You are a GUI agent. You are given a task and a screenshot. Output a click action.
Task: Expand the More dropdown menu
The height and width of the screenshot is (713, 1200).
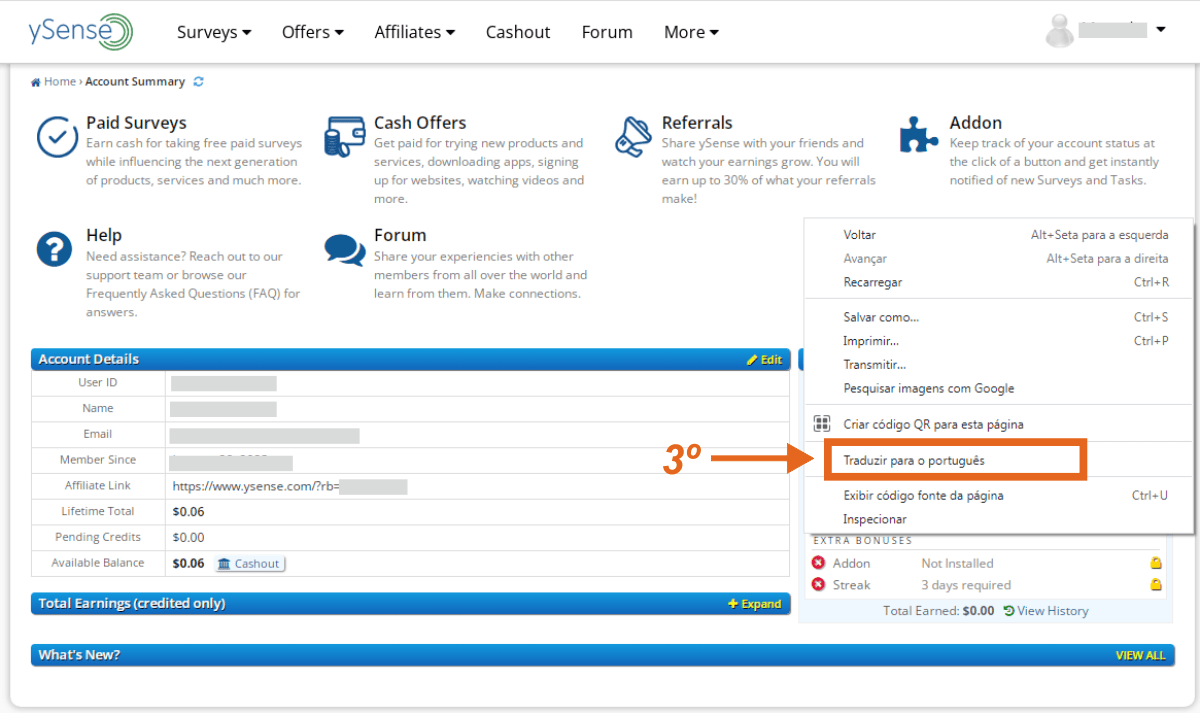[691, 32]
